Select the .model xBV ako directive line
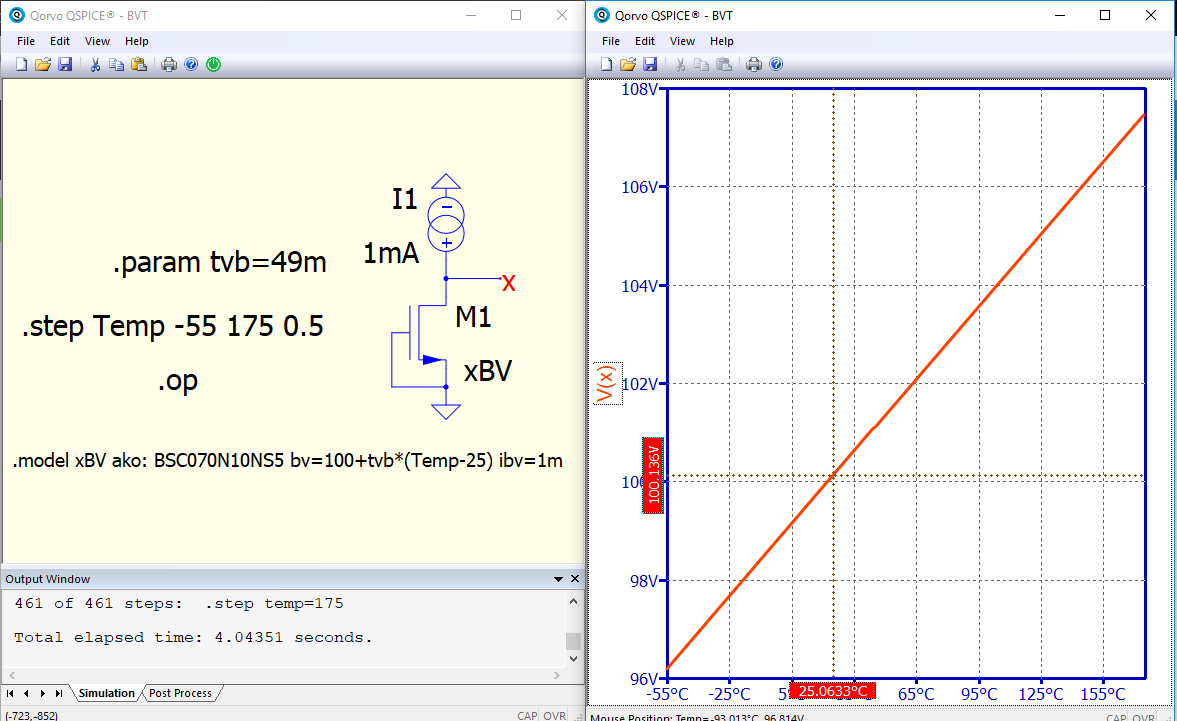1177x721 pixels. 287,461
